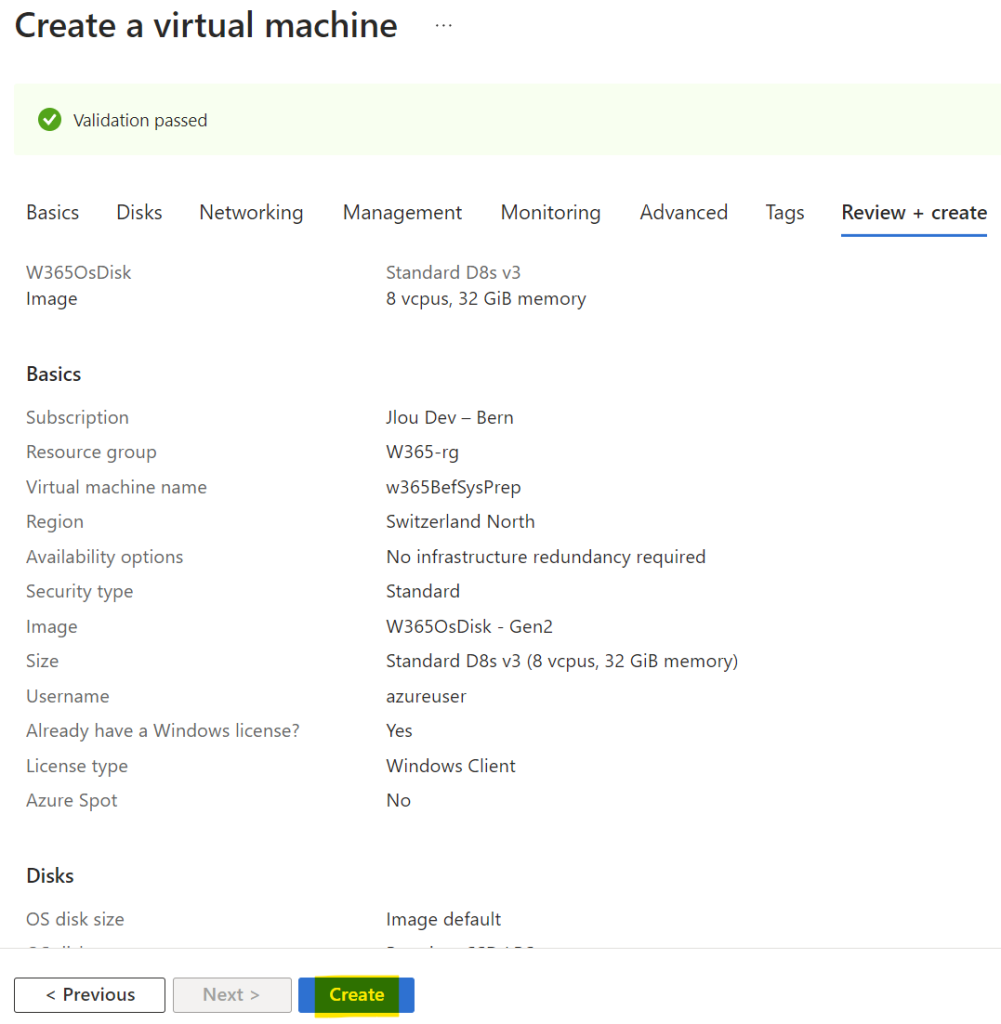The width and height of the screenshot is (1001, 1024).
Task: Click the License type label
Action: [x=76, y=765]
